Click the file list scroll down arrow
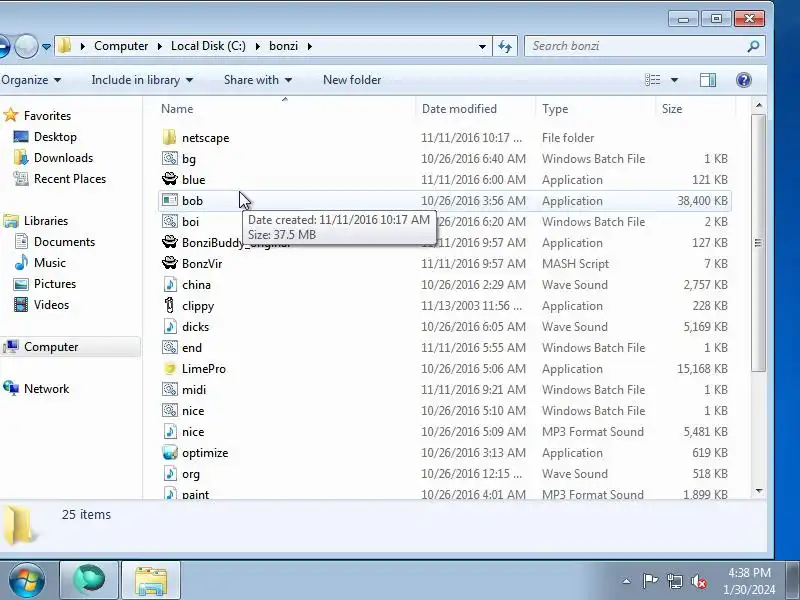 (759, 491)
